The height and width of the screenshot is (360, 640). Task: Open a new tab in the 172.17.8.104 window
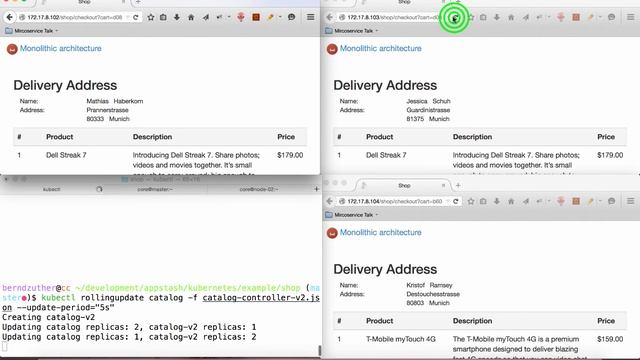click(x=458, y=186)
